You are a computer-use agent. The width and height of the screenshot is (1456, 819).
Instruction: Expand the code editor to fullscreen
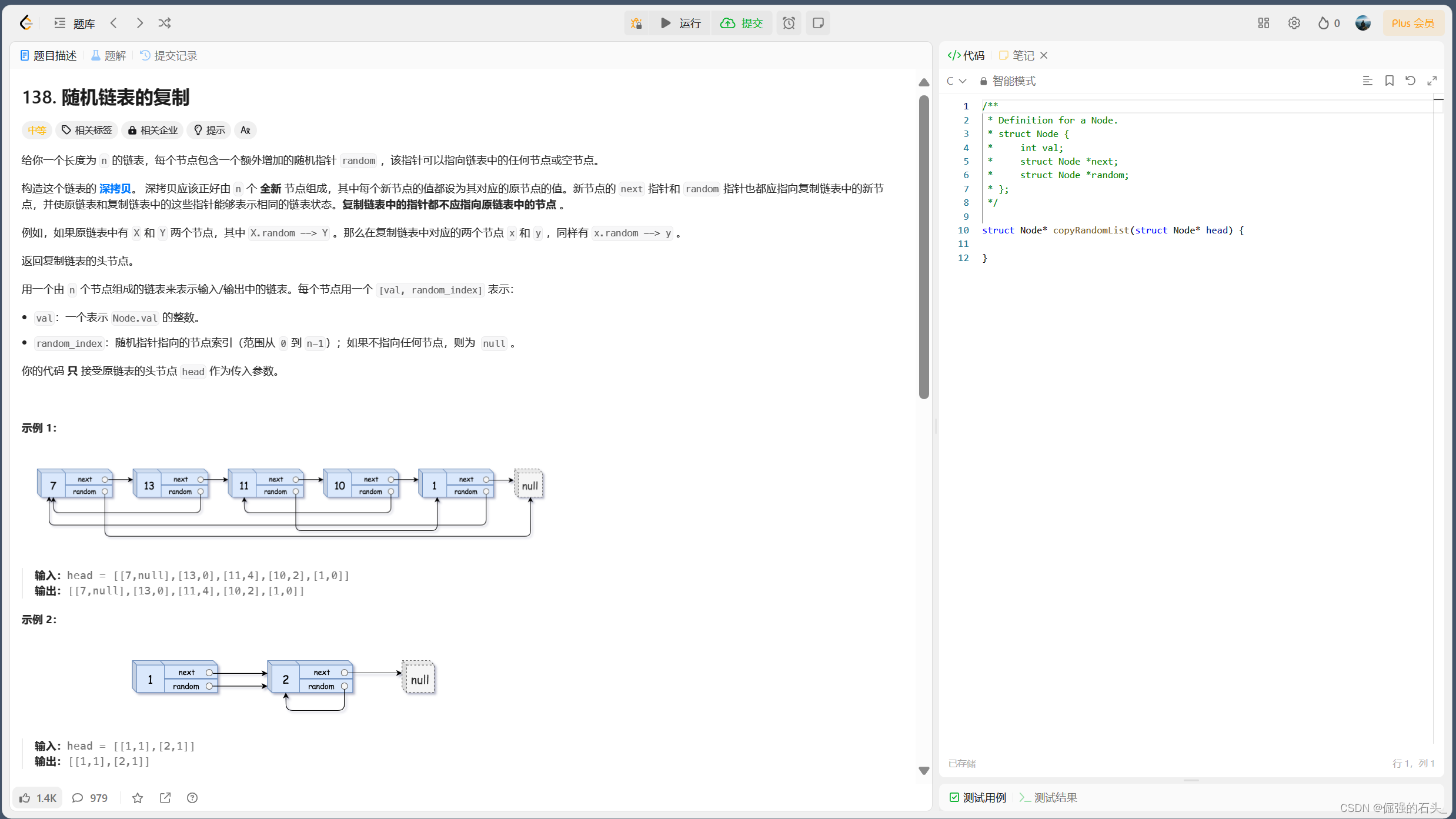coord(1432,81)
